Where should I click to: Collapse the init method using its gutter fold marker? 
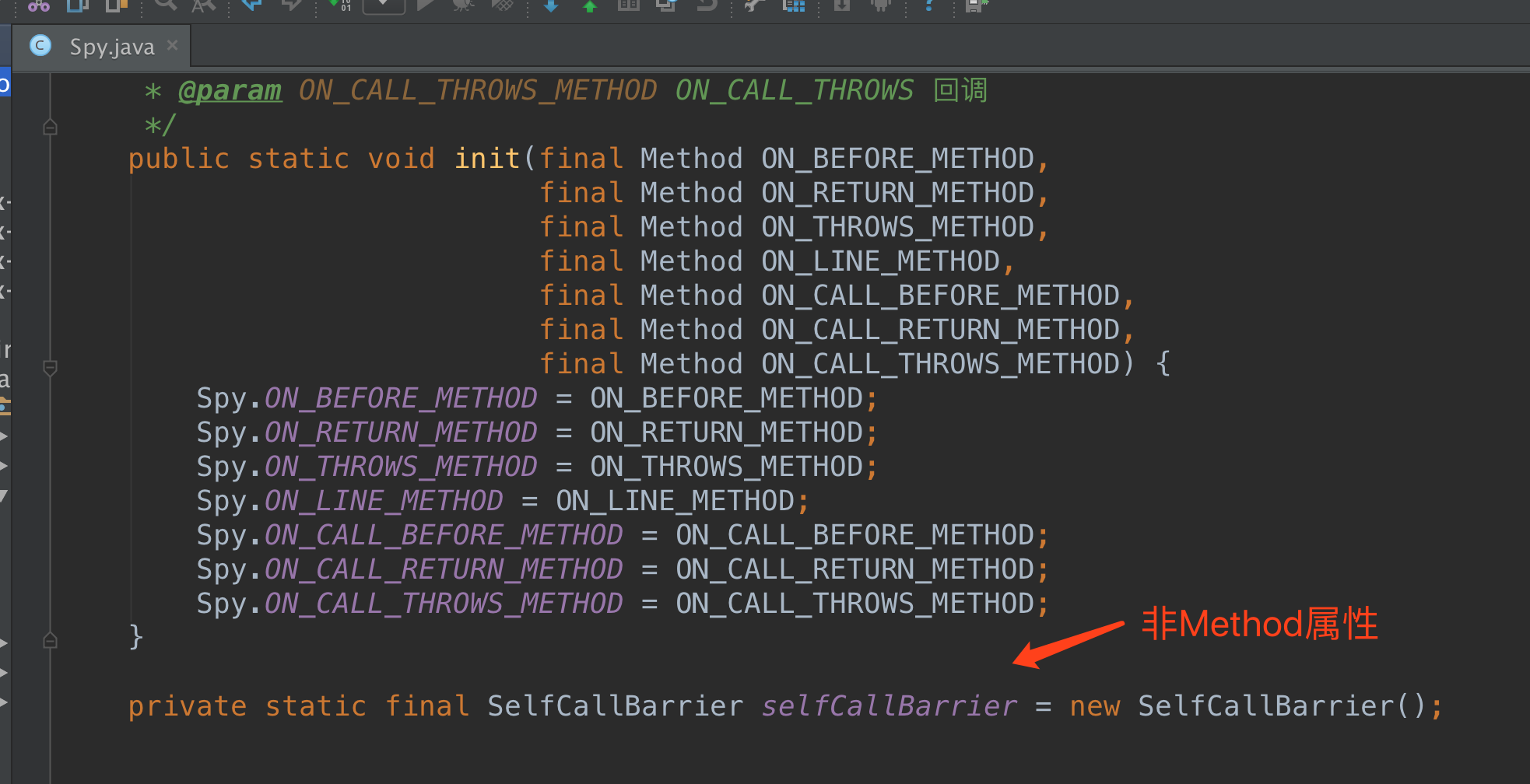click(x=50, y=367)
